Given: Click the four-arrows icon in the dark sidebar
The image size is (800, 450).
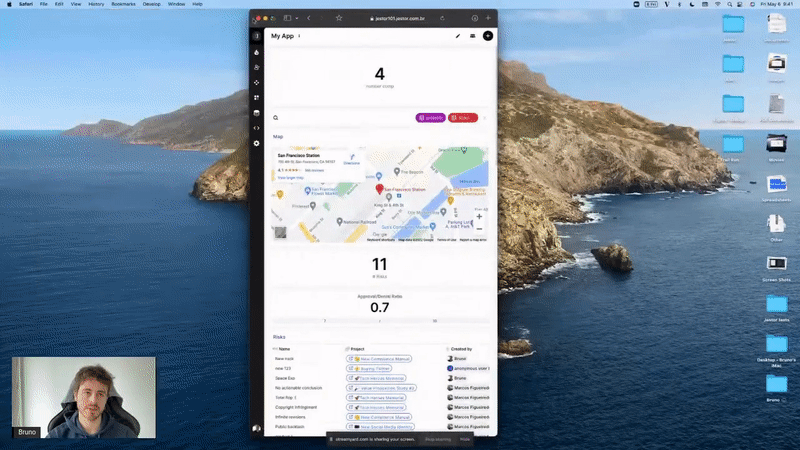Looking at the screenshot, I should point(257,83).
